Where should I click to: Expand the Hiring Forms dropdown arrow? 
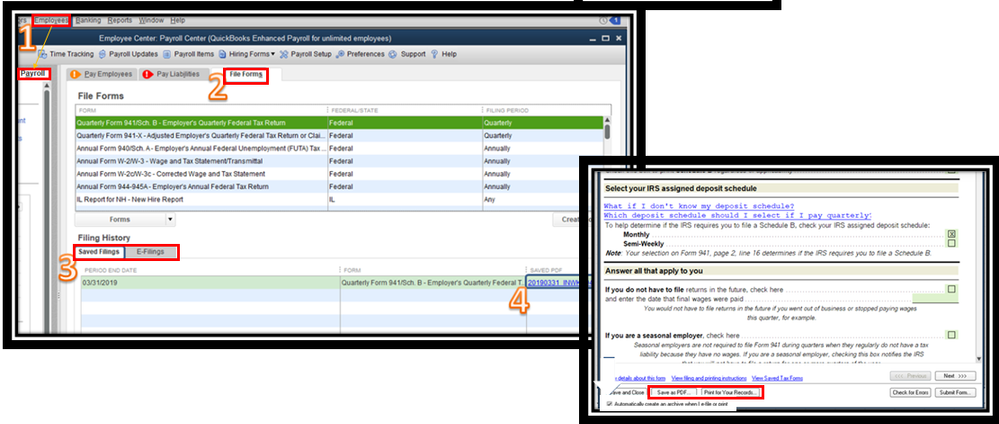click(x=273, y=54)
